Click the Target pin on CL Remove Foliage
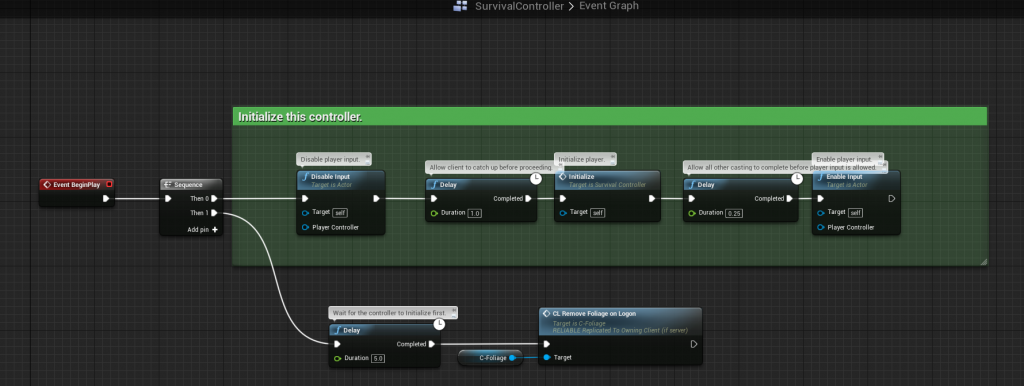The height and width of the screenshot is (386, 1024). (547, 358)
